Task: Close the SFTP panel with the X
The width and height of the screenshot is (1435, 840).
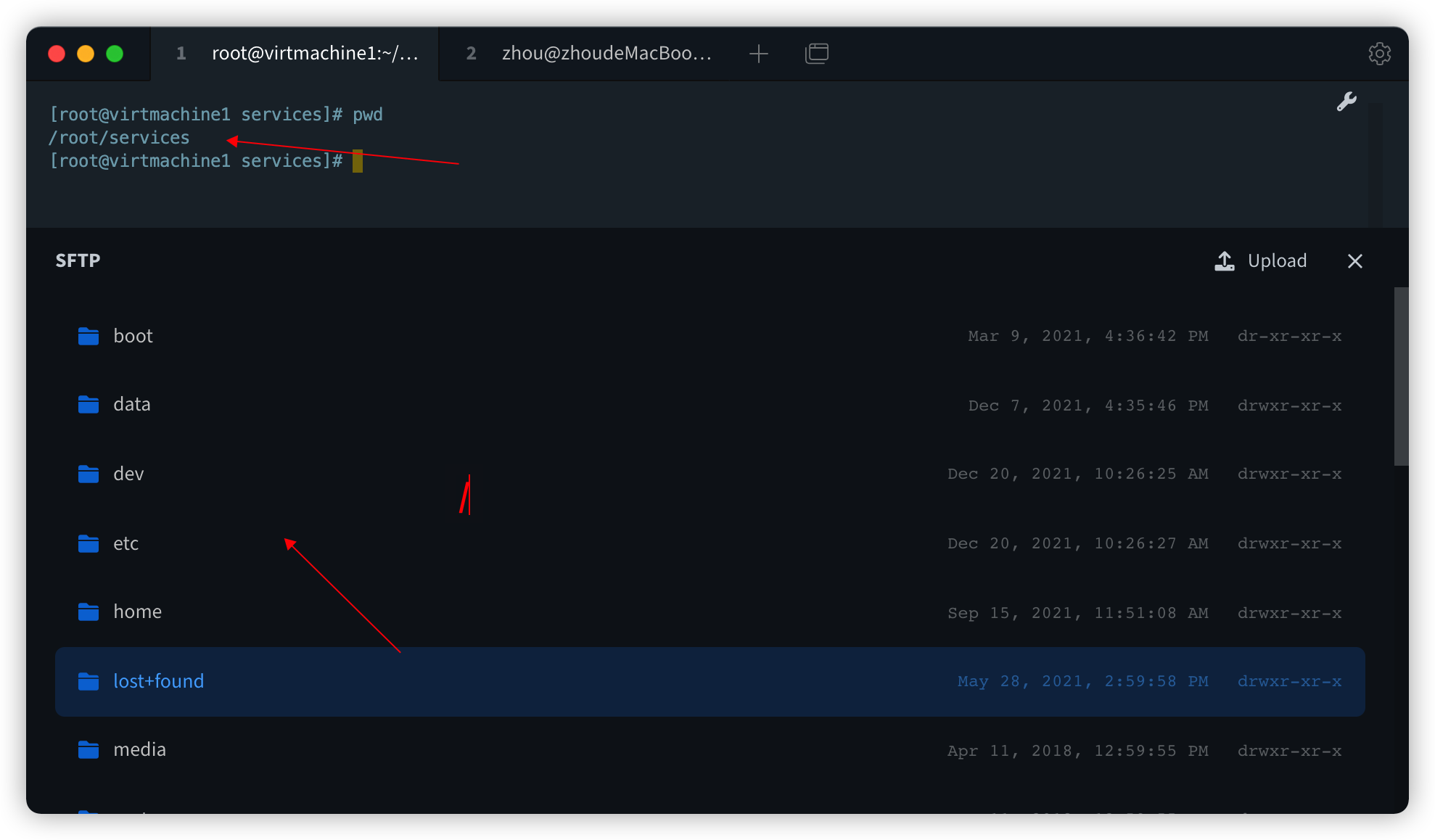Action: pyautogui.click(x=1355, y=261)
